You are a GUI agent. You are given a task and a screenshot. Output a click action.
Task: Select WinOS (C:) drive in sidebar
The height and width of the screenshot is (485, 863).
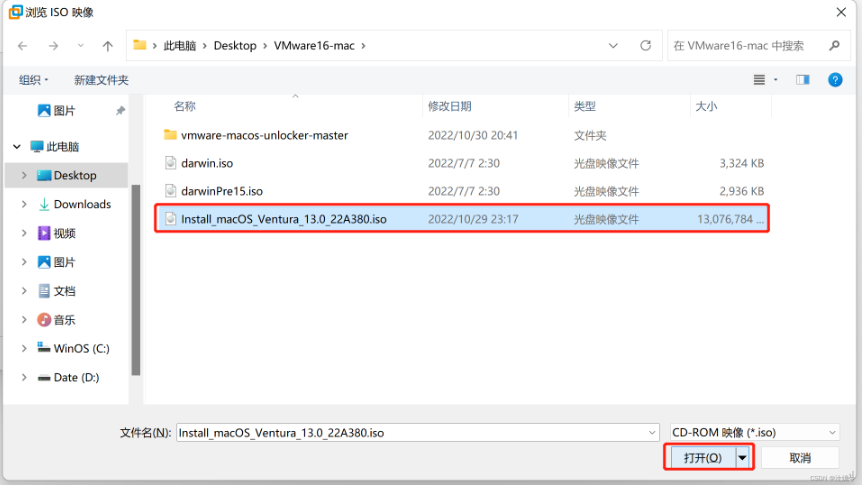tap(81, 349)
